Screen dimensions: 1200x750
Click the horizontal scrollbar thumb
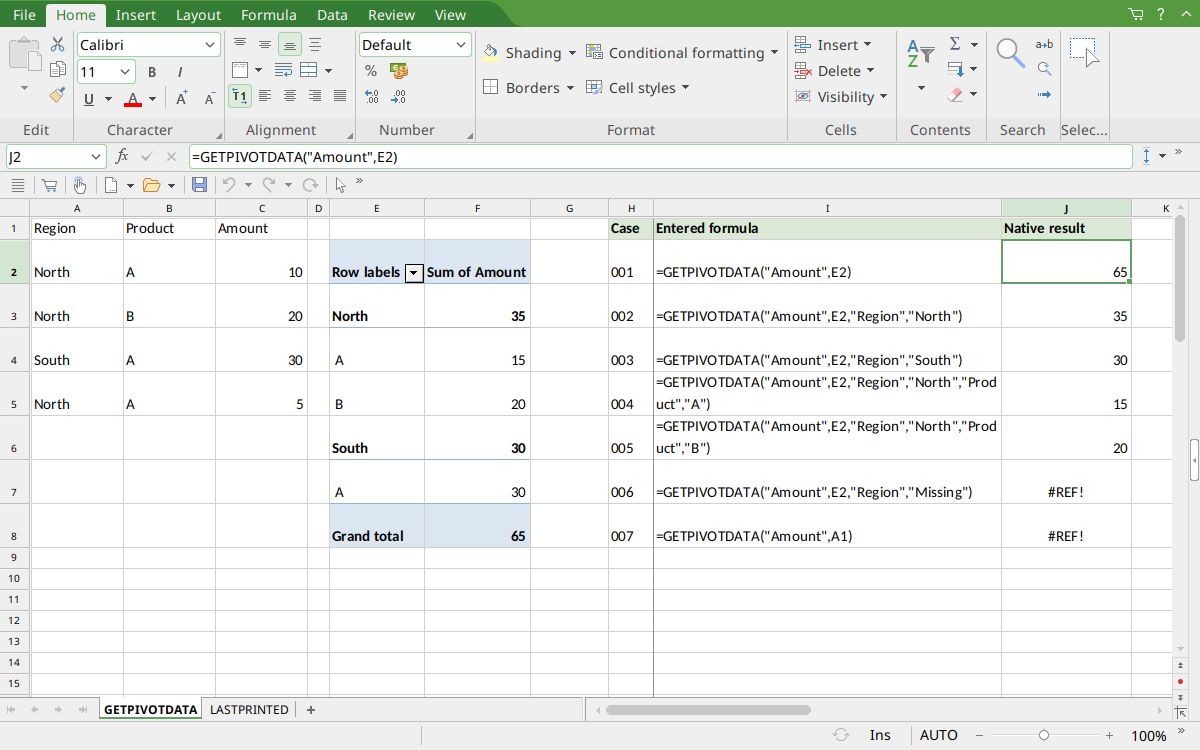coord(708,710)
